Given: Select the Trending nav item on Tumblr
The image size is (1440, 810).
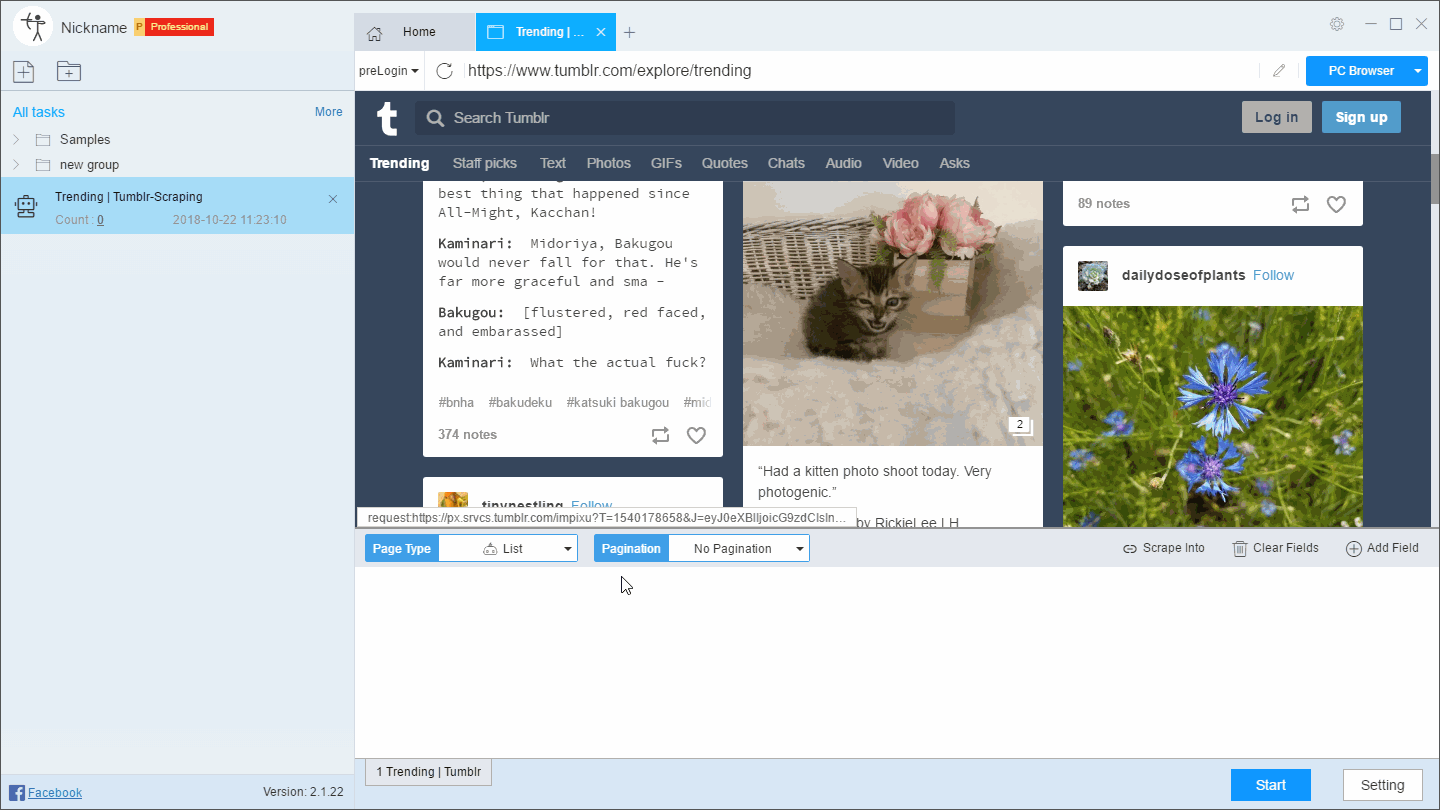Looking at the screenshot, I should coord(399,163).
